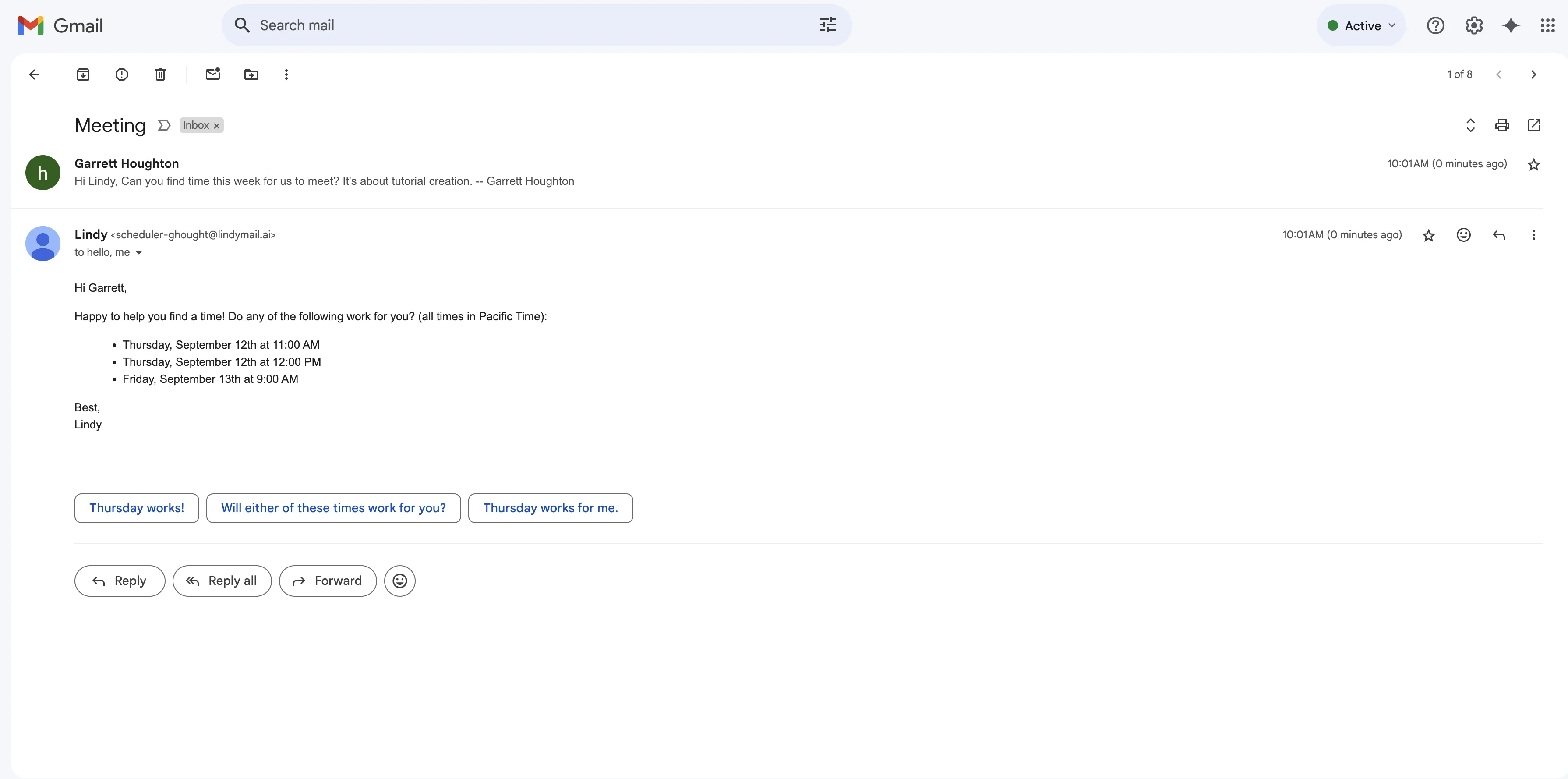Open the Move to folder icon
Viewport: 1568px width, 779px height.
(251, 74)
